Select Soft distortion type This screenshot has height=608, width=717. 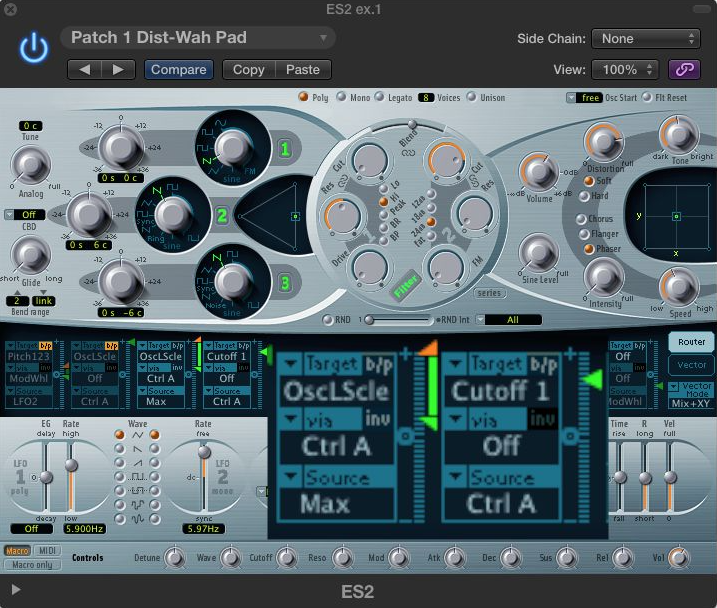589,181
